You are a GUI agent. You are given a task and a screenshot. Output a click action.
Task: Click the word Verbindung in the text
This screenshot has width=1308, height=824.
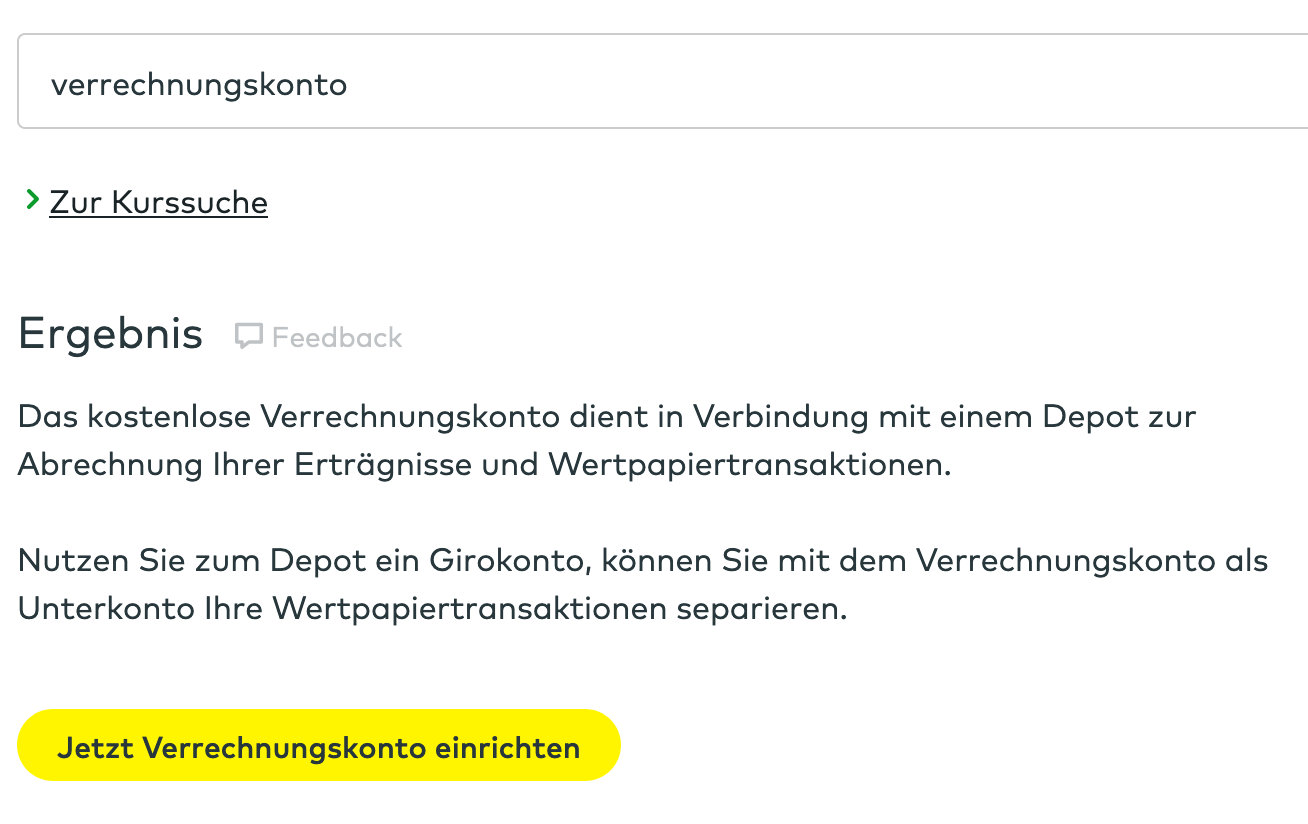(781, 416)
